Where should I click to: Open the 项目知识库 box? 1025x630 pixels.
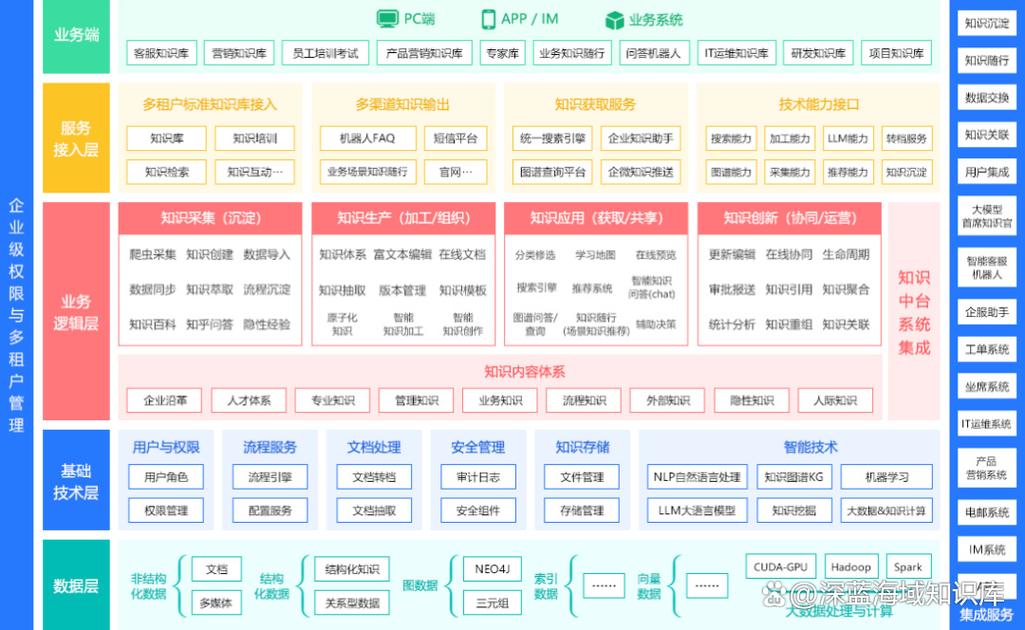click(896, 54)
